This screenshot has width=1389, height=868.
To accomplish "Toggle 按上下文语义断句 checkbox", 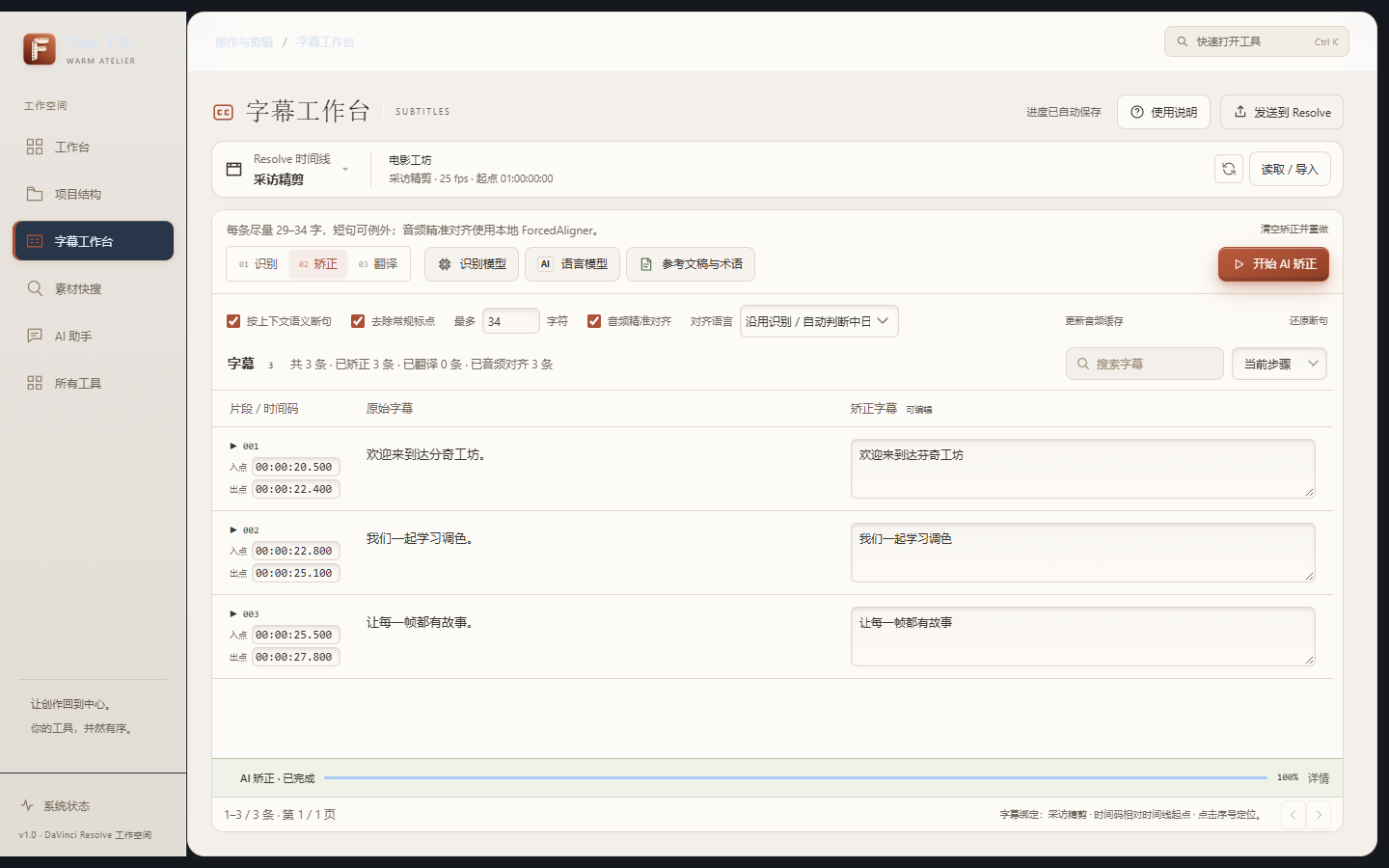I will pyautogui.click(x=233, y=321).
